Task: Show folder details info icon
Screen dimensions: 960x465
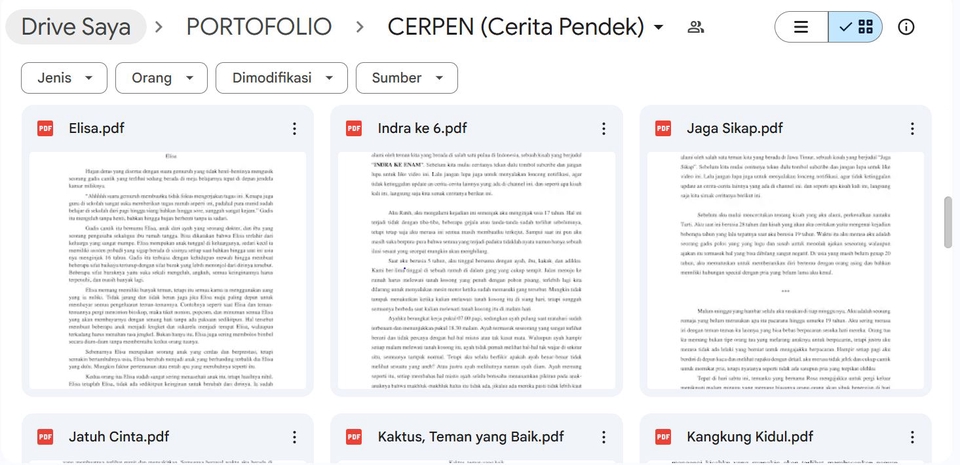Action: coord(906,27)
